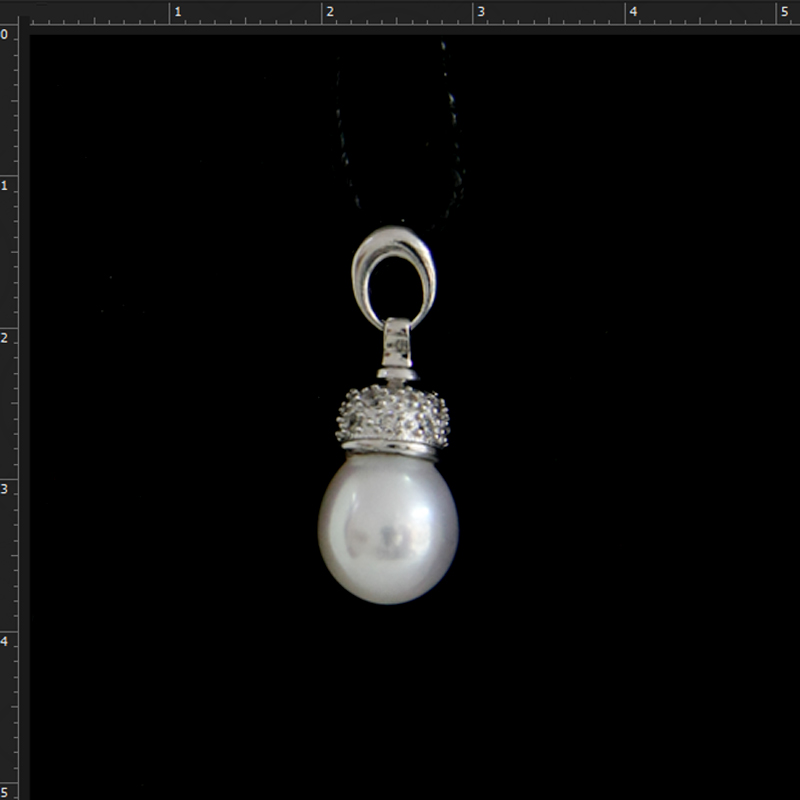Image resolution: width=800 pixels, height=800 pixels.
Task: Click the "2" mark on vertical ruler
Action: [x=5, y=338]
